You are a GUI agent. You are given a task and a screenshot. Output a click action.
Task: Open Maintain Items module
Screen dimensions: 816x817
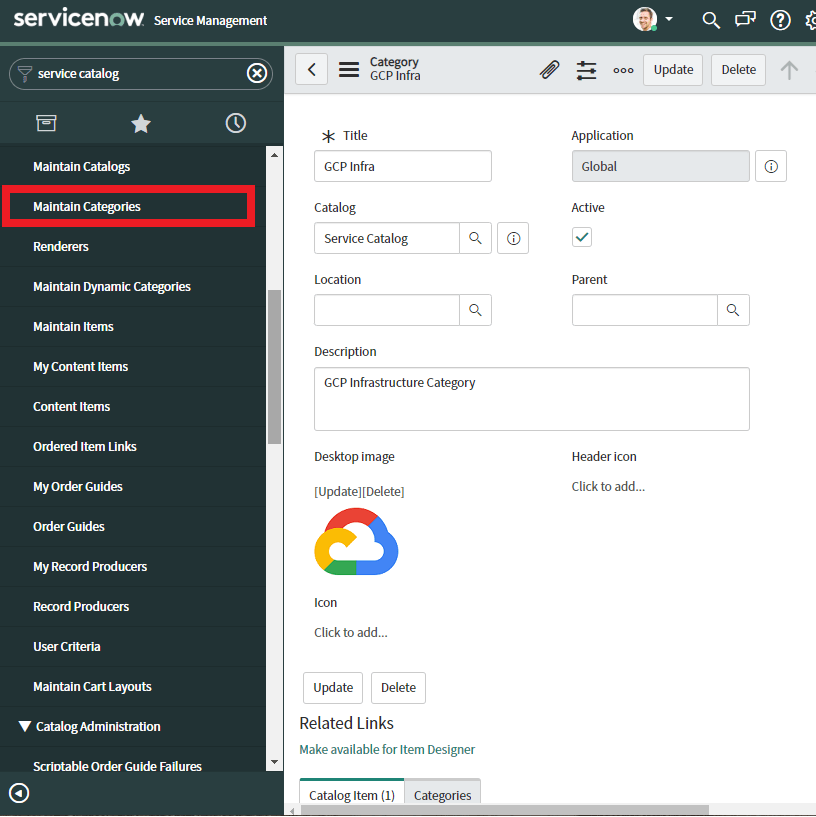click(x=73, y=327)
